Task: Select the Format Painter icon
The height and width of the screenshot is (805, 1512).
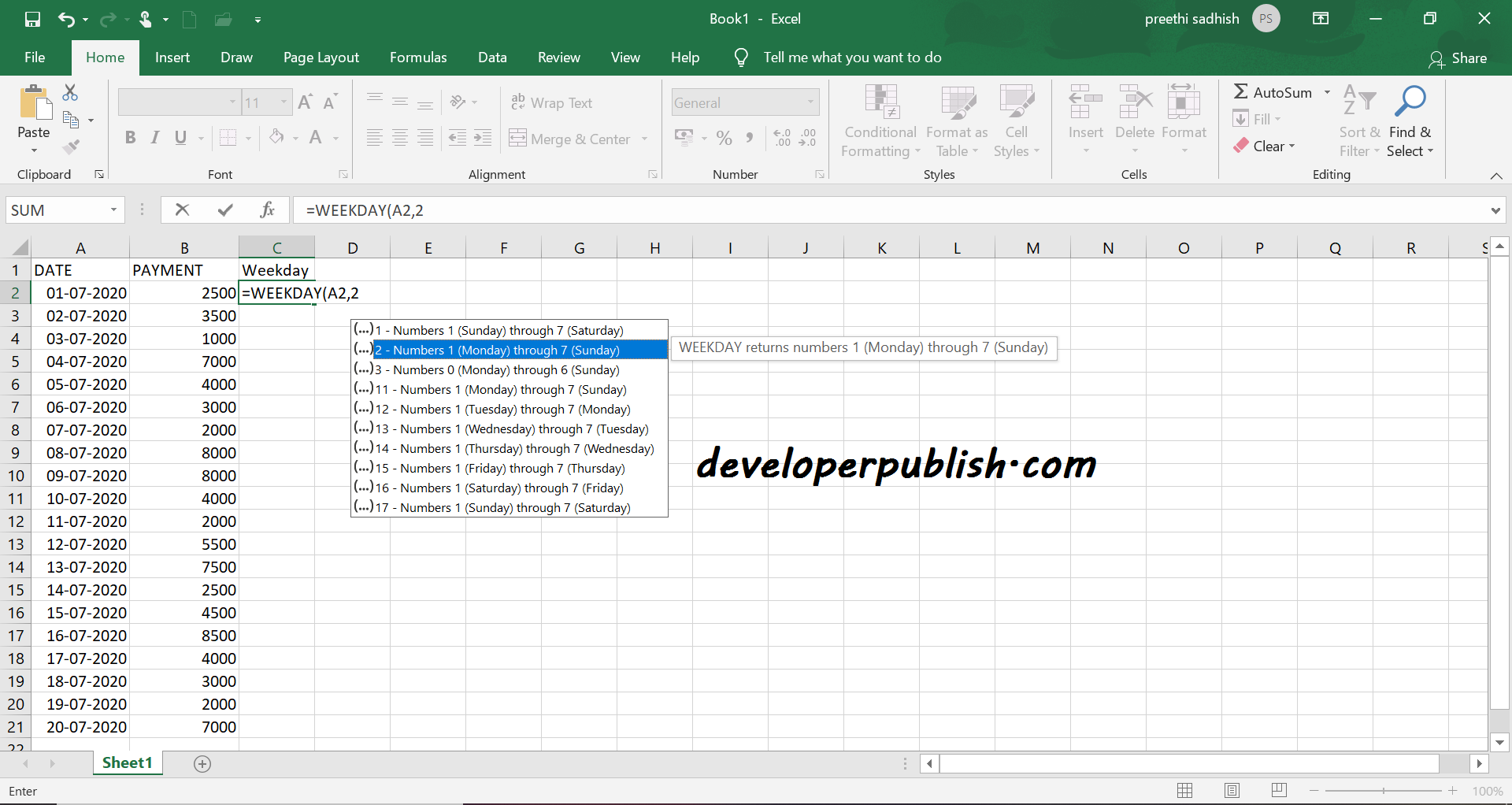Action: click(x=71, y=146)
